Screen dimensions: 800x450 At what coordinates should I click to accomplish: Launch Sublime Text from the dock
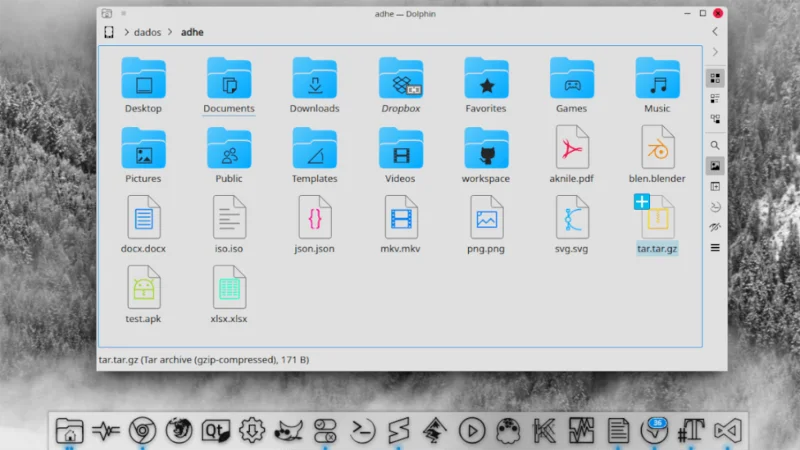click(398, 431)
